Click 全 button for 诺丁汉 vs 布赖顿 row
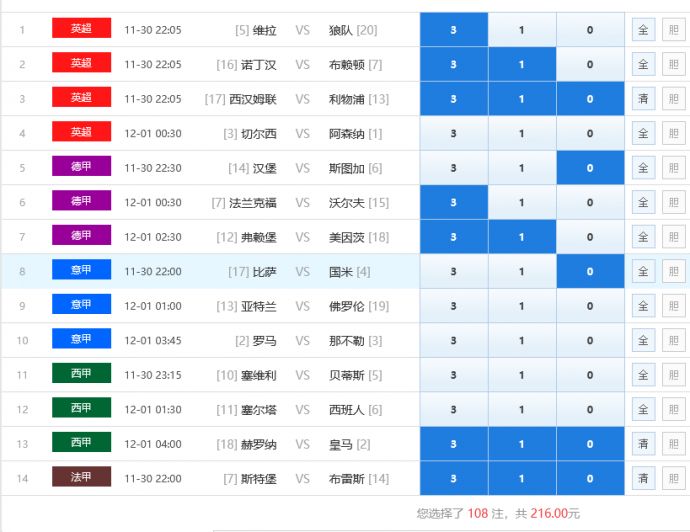Image resolution: width=690 pixels, height=532 pixels. [x=643, y=65]
